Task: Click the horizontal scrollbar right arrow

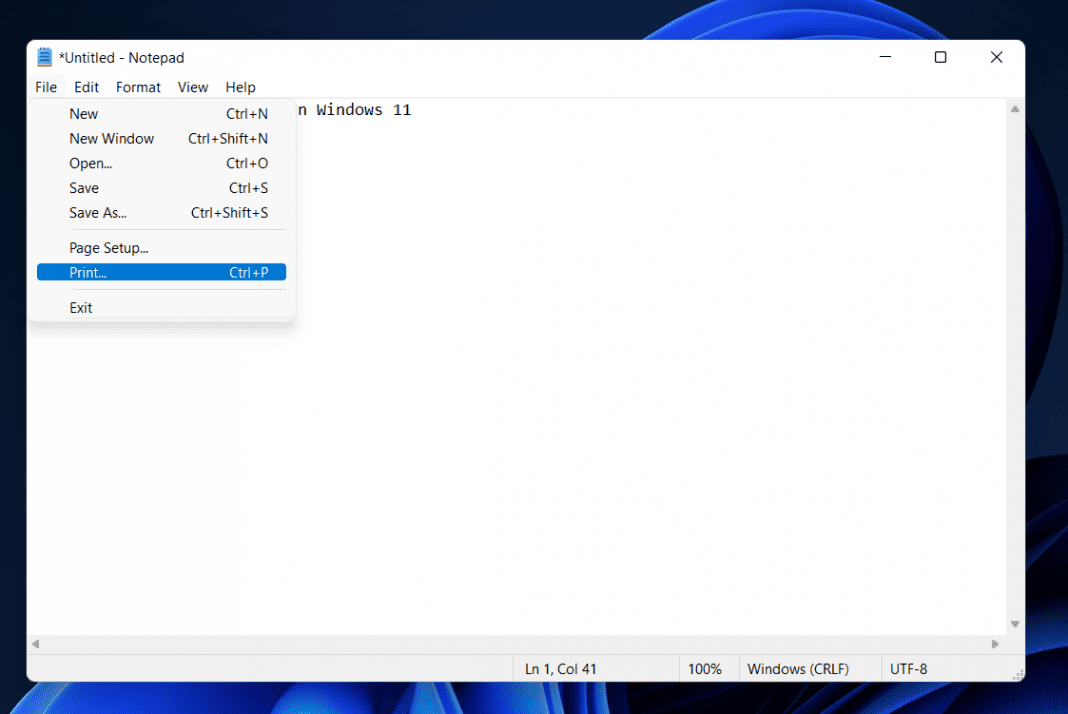Action: [x=995, y=644]
